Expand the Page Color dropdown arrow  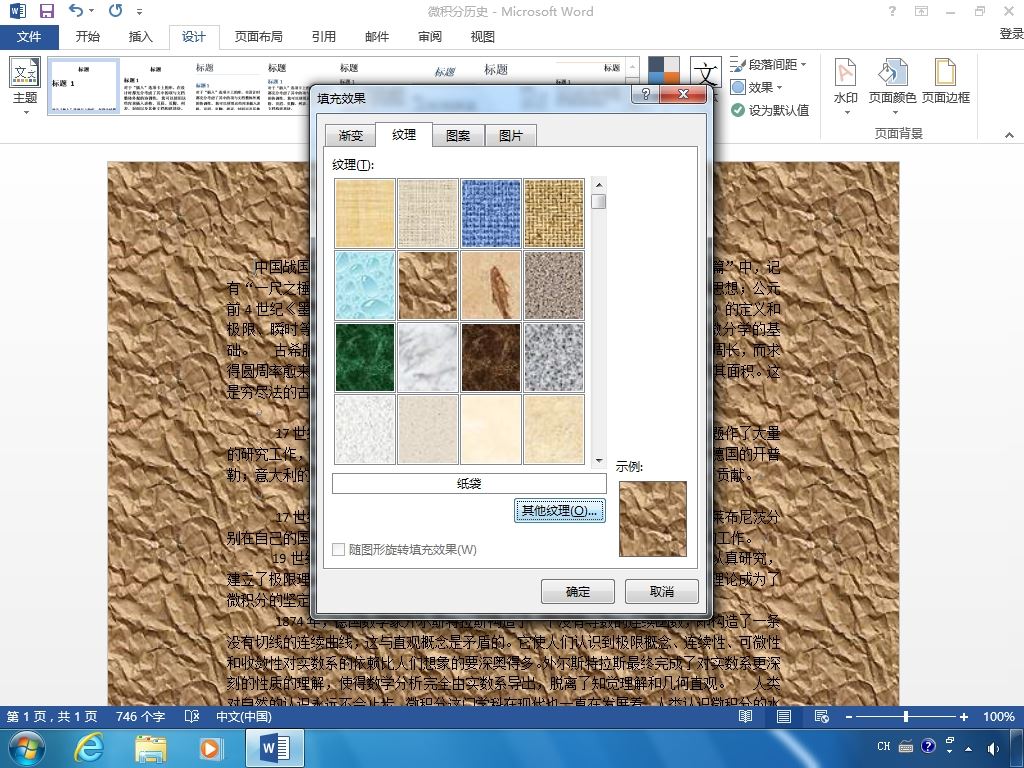point(895,112)
